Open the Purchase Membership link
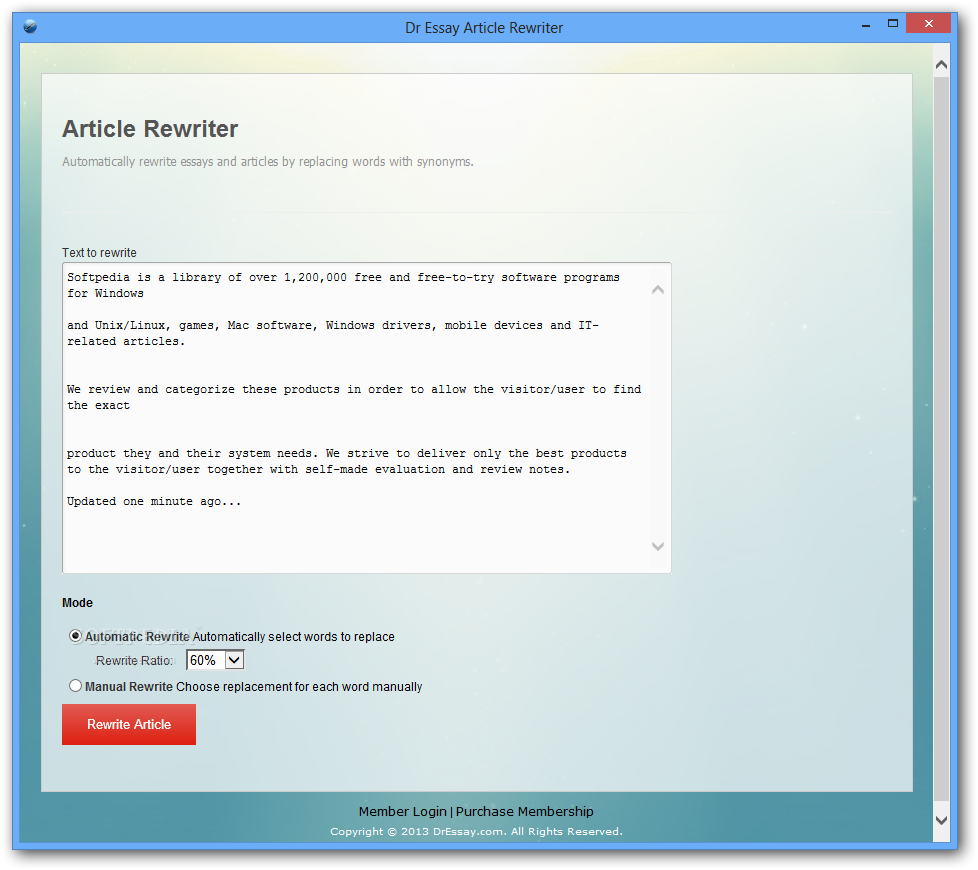The height and width of the screenshot is (870, 978). click(525, 811)
